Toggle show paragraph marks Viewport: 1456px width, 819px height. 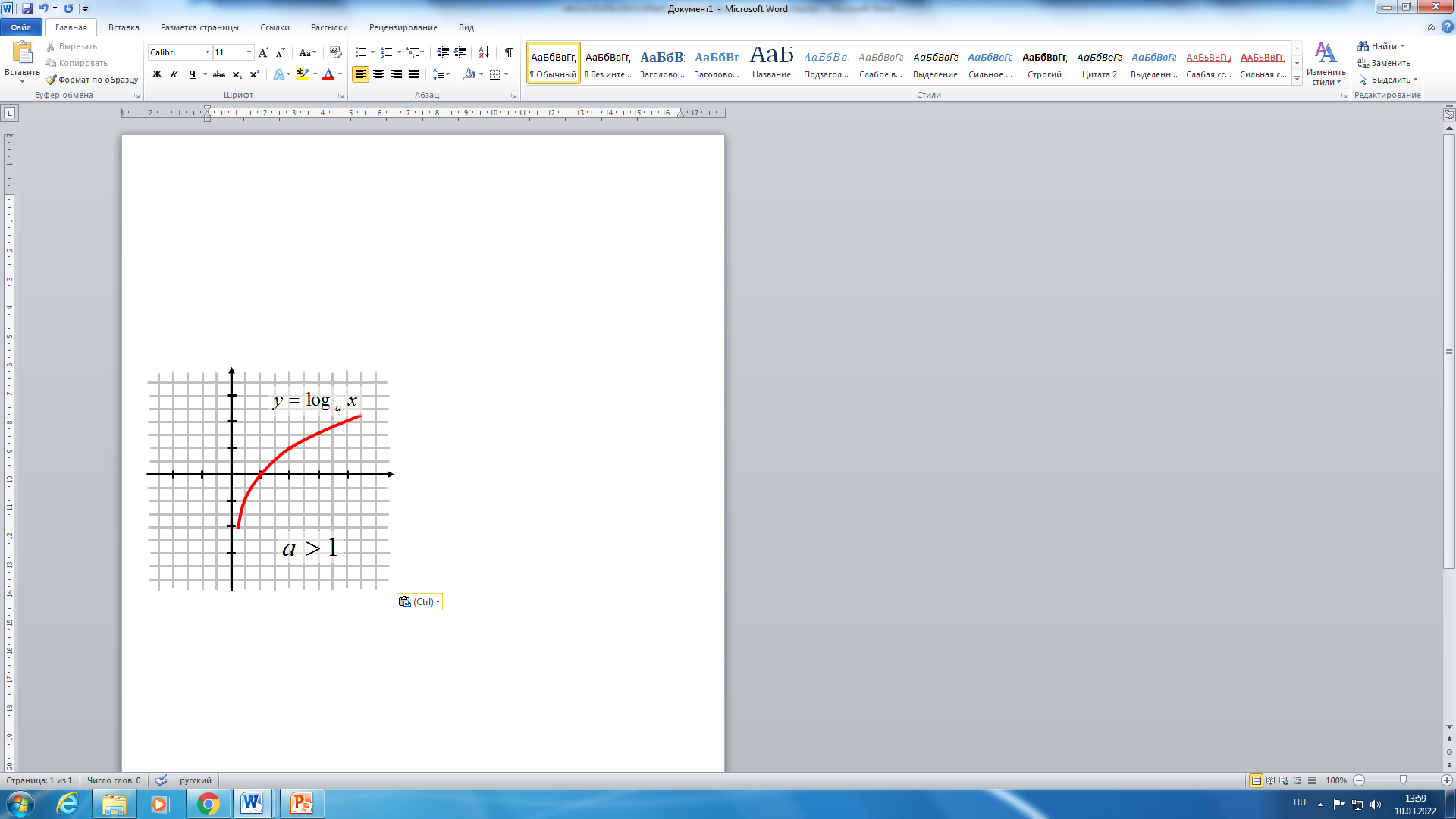(509, 52)
